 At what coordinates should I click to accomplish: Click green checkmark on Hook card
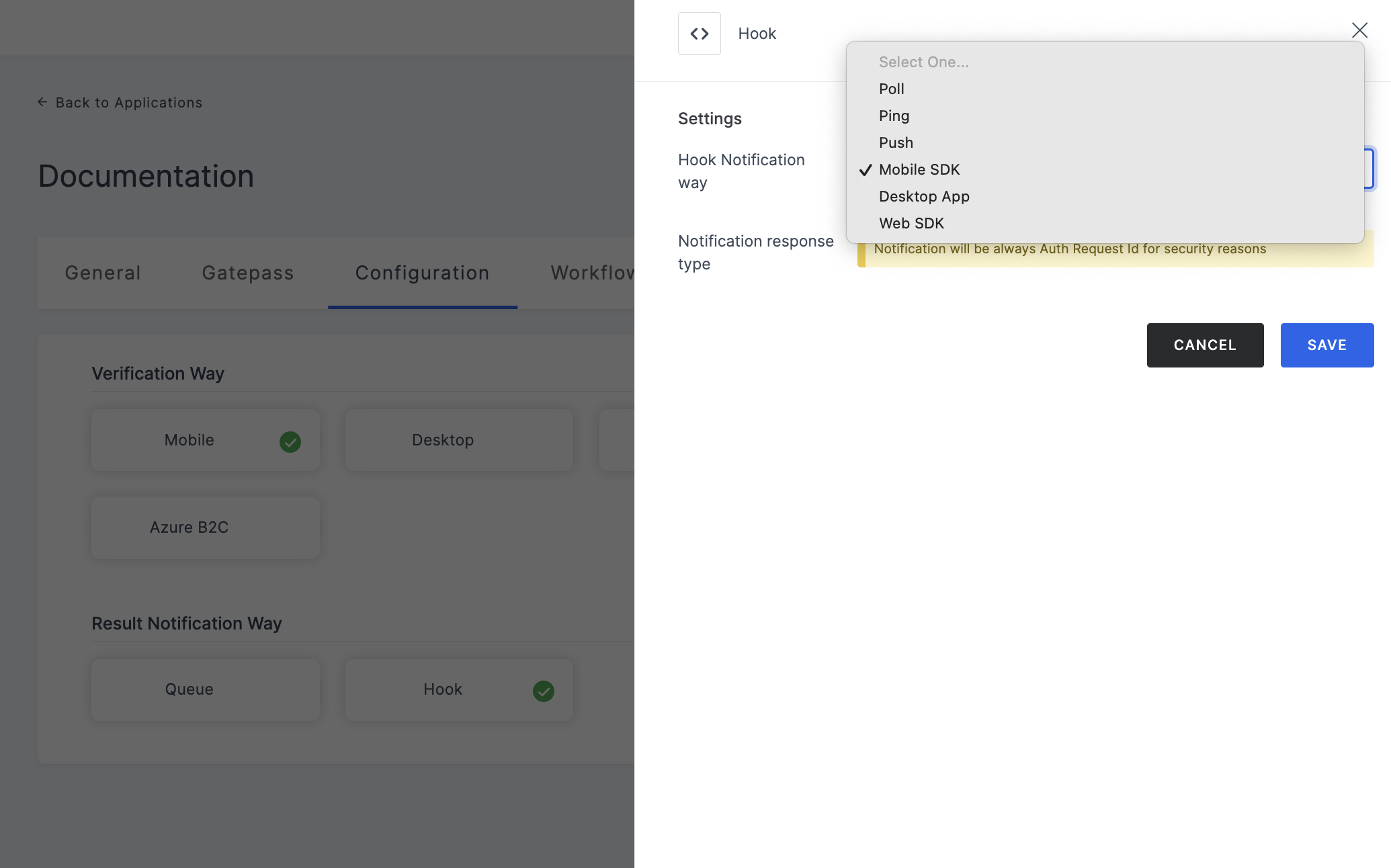(x=544, y=691)
